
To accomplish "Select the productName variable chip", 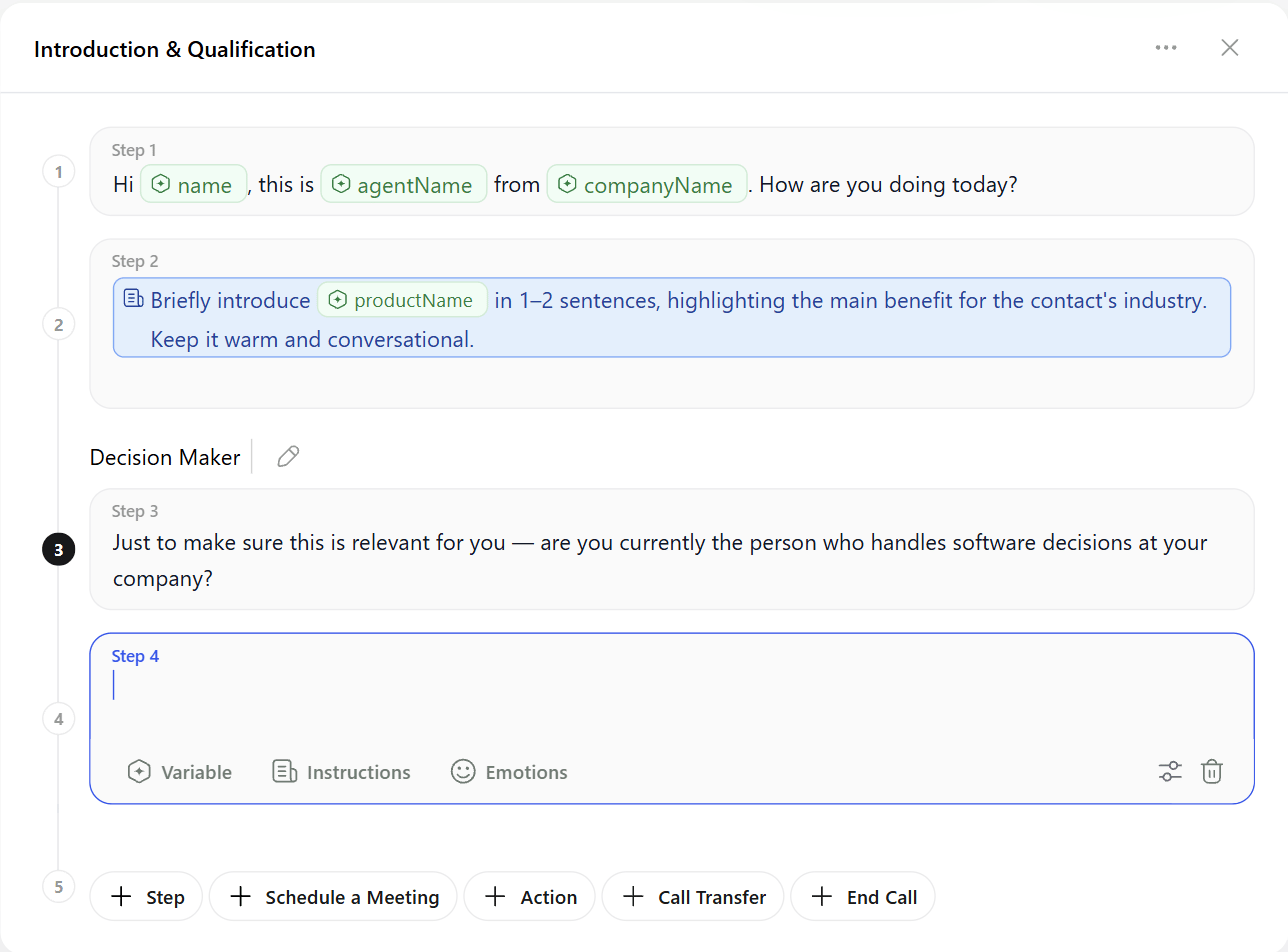I will coord(403,300).
